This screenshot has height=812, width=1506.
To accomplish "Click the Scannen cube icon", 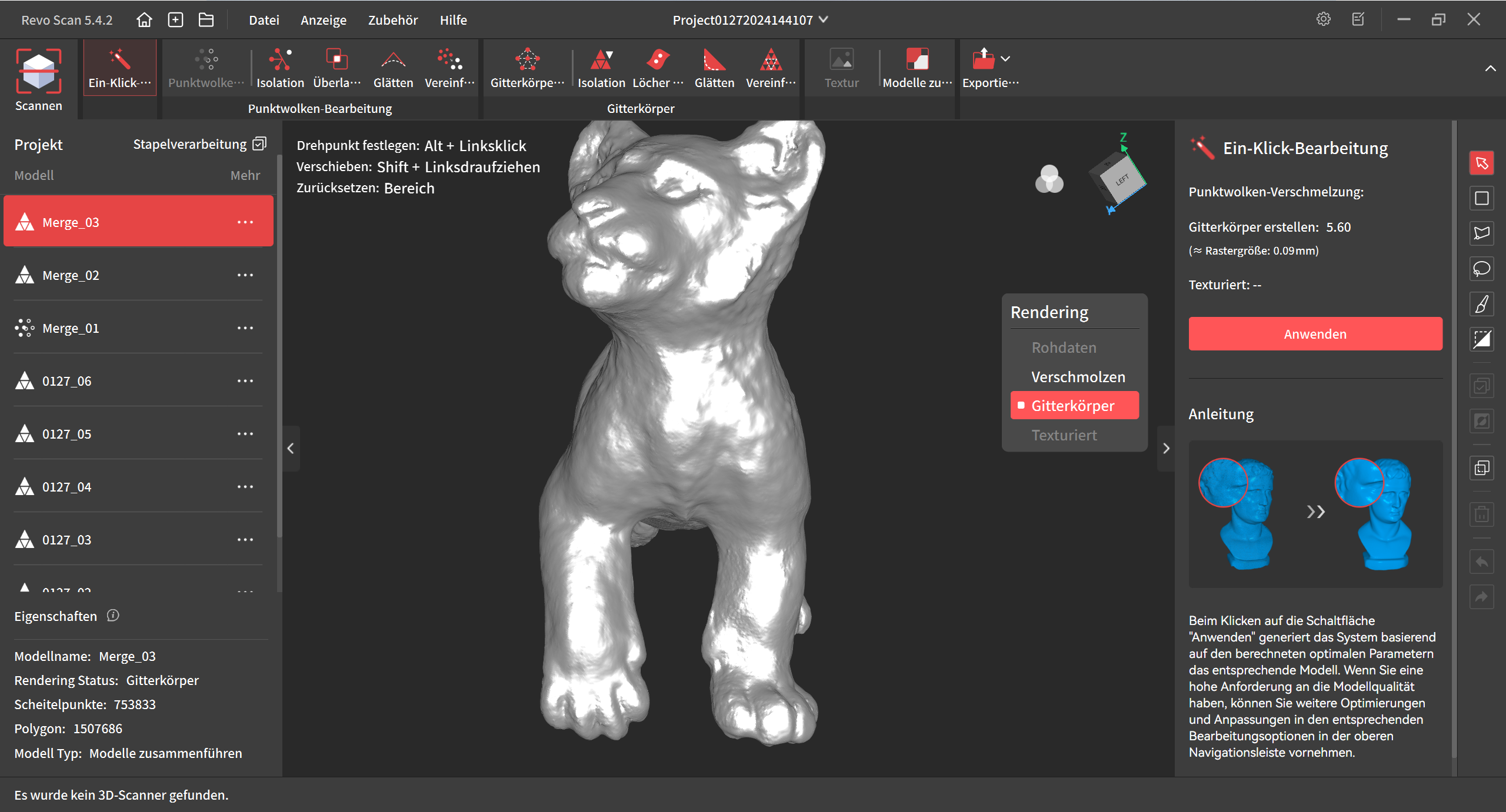I will [38, 72].
